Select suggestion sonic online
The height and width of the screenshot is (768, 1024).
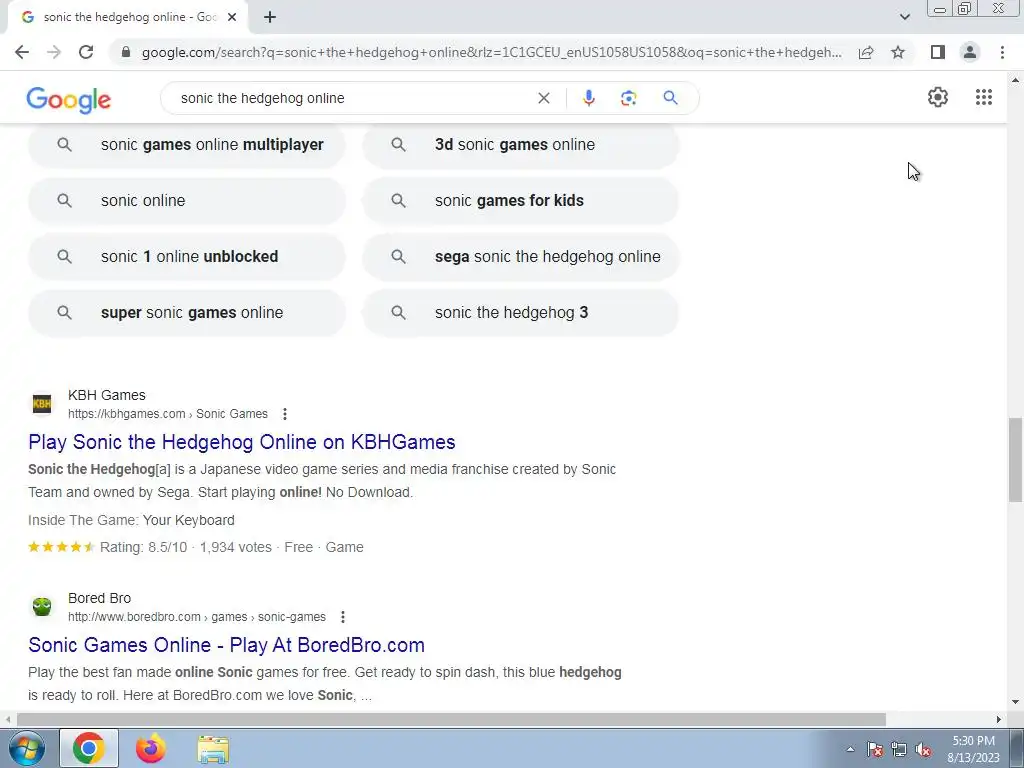pyautogui.click(x=187, y=200)
